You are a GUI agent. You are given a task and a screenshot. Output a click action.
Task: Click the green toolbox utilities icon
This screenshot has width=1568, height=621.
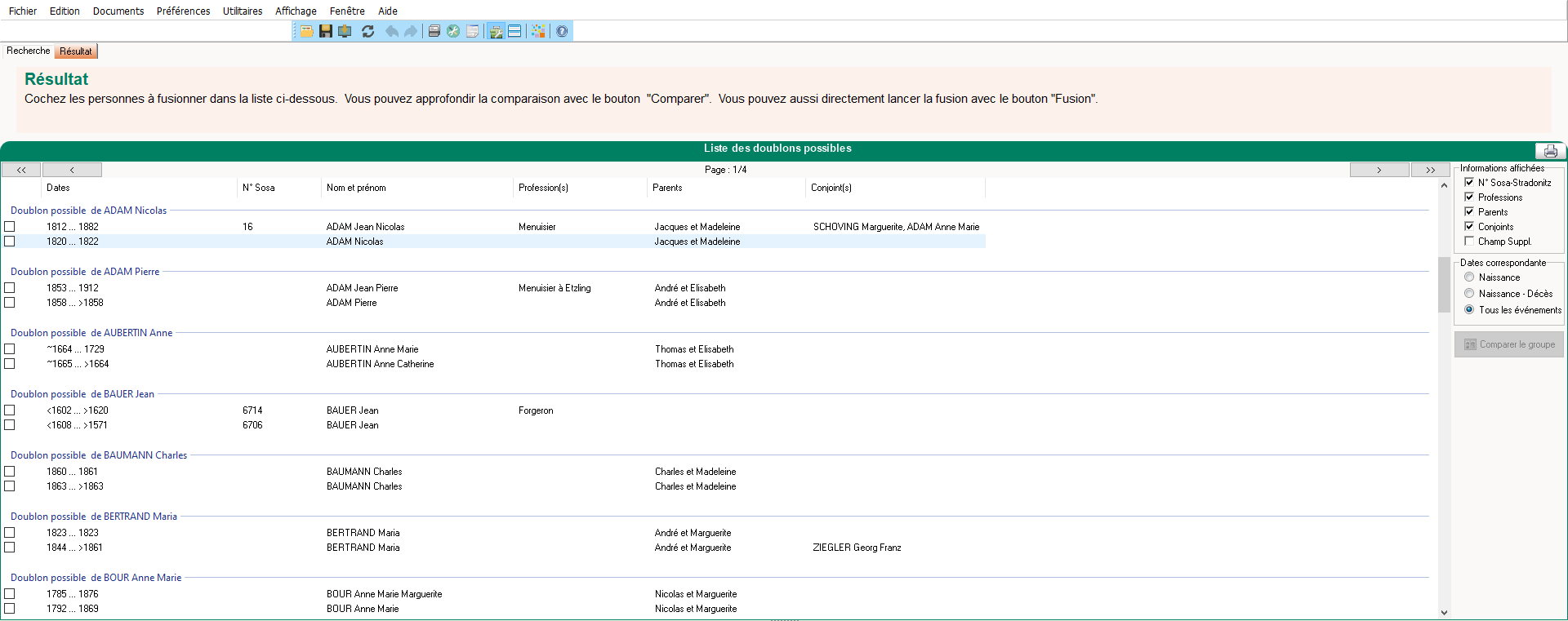[496, 31]
